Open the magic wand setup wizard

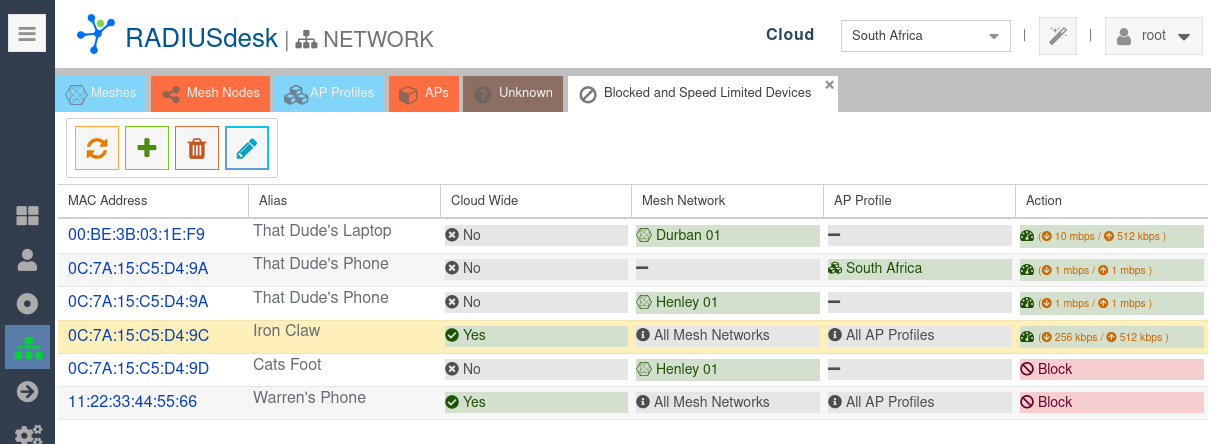click(x=1057, y=36)
